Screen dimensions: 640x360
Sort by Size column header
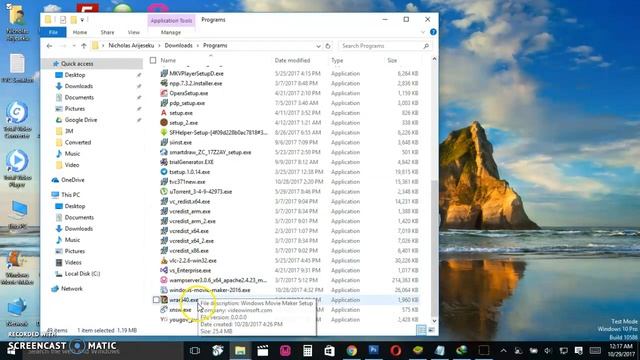392,60
